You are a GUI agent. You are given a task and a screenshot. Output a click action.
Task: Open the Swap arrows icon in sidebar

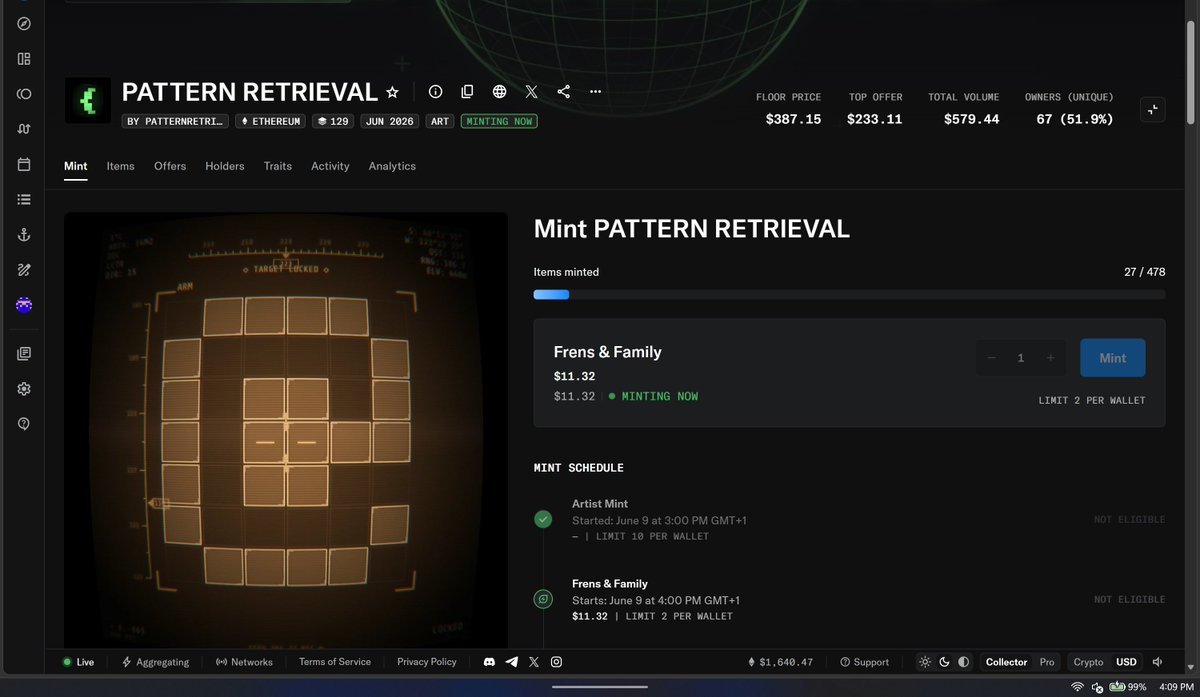(24, 129)
